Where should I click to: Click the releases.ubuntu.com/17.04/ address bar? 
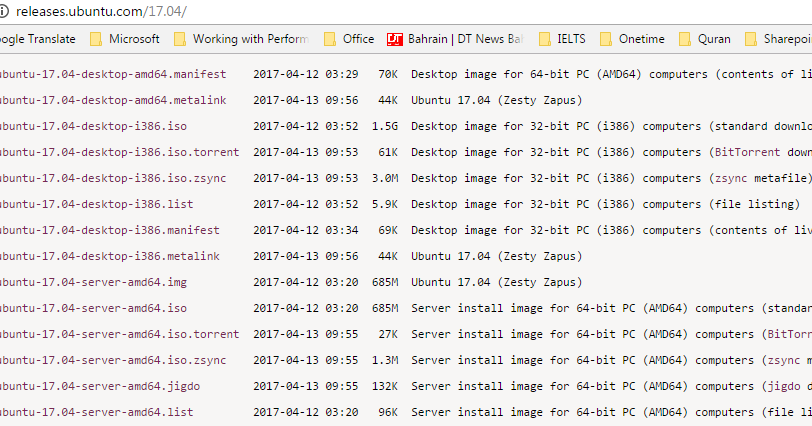pyautogui.click(x=101, y=11)
